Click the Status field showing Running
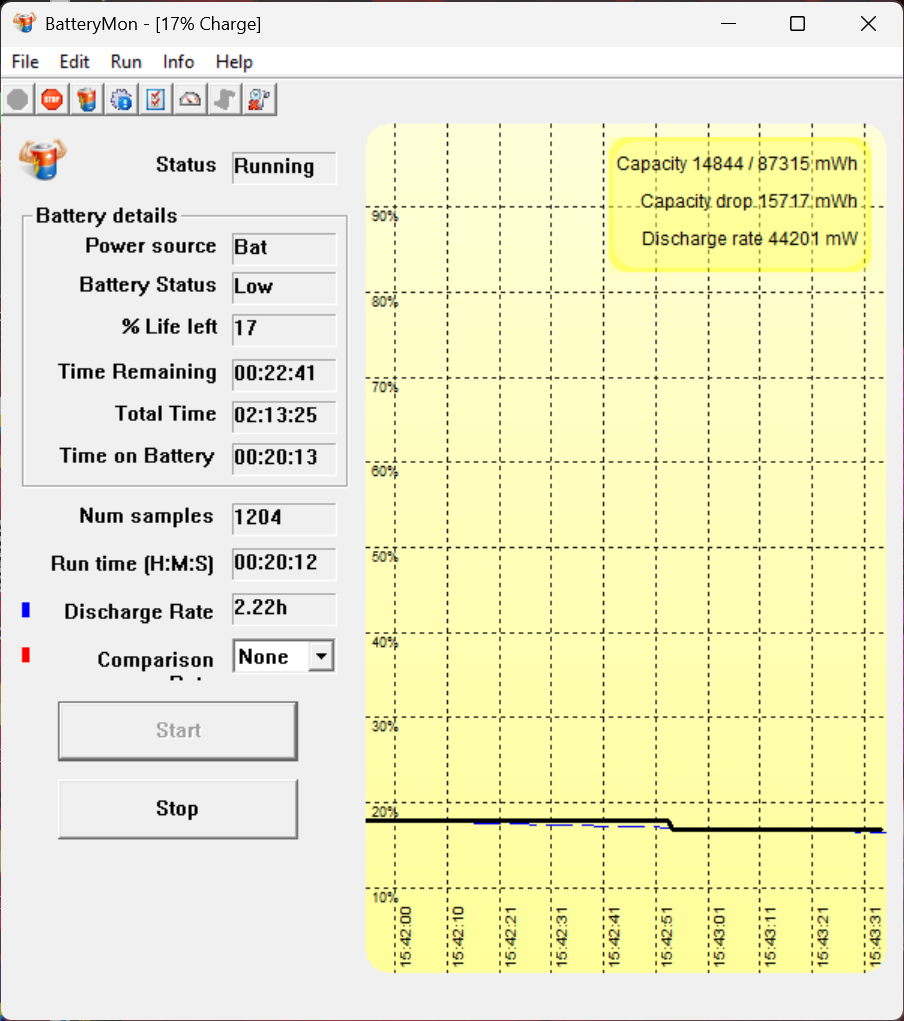The width and height of the screenshot is (904, 1021). (284, 167)
